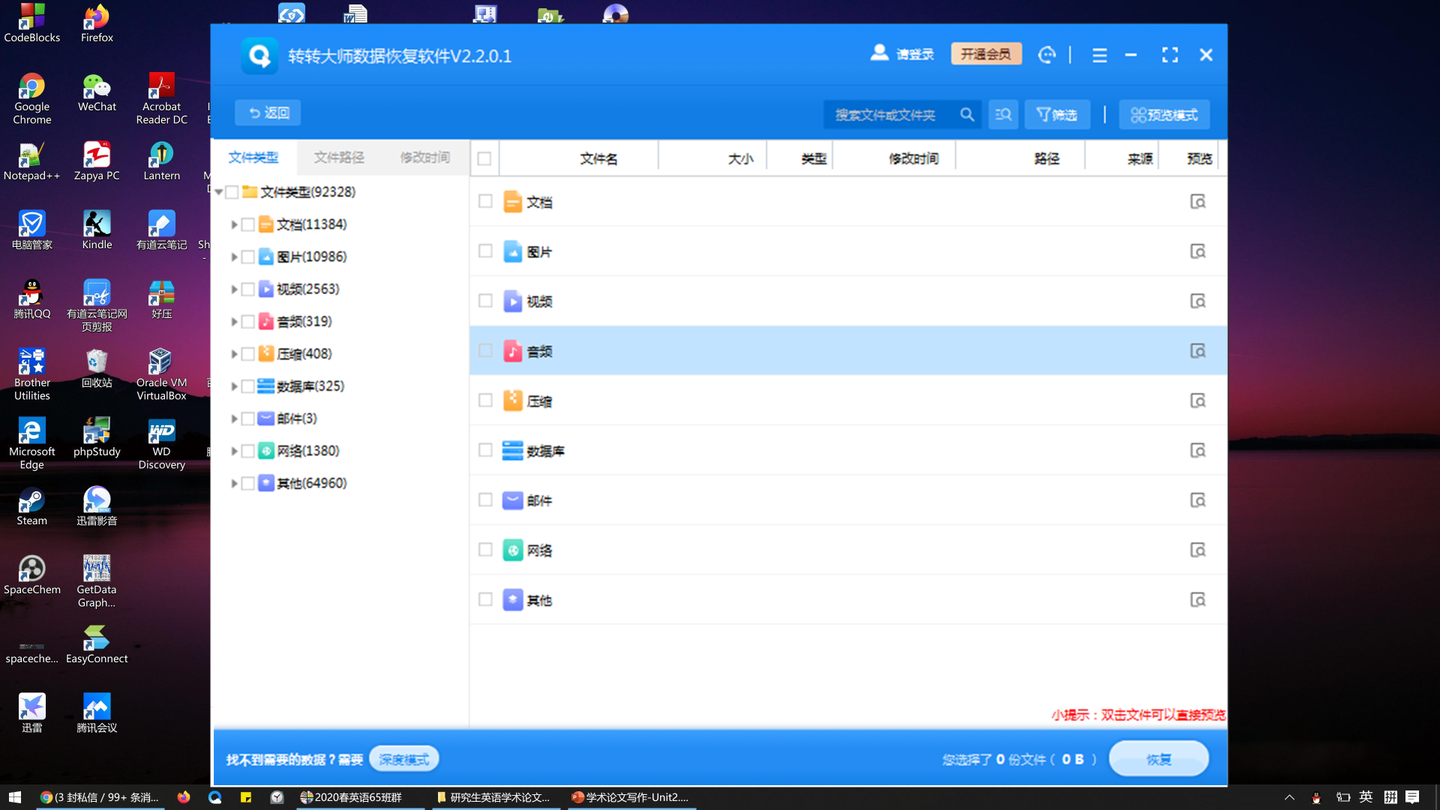Open the hamburger menu in title bar
This screenshot has height=810, width=1440.
tap(1099, 56)
